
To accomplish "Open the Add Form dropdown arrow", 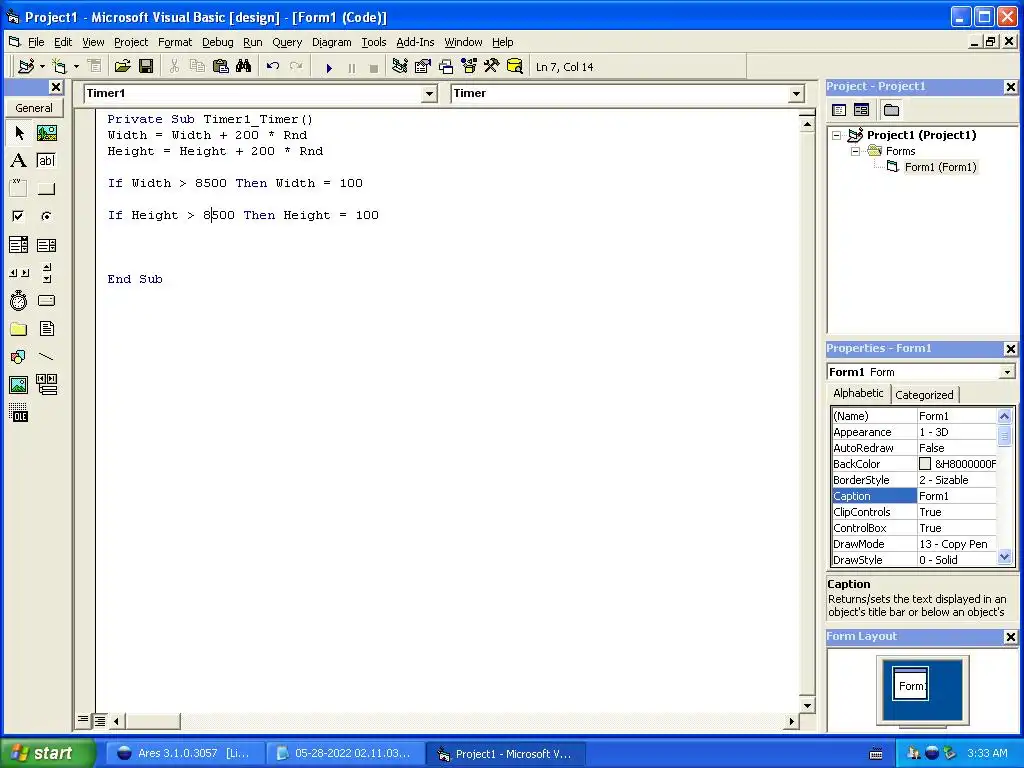I will click(76, 67).
